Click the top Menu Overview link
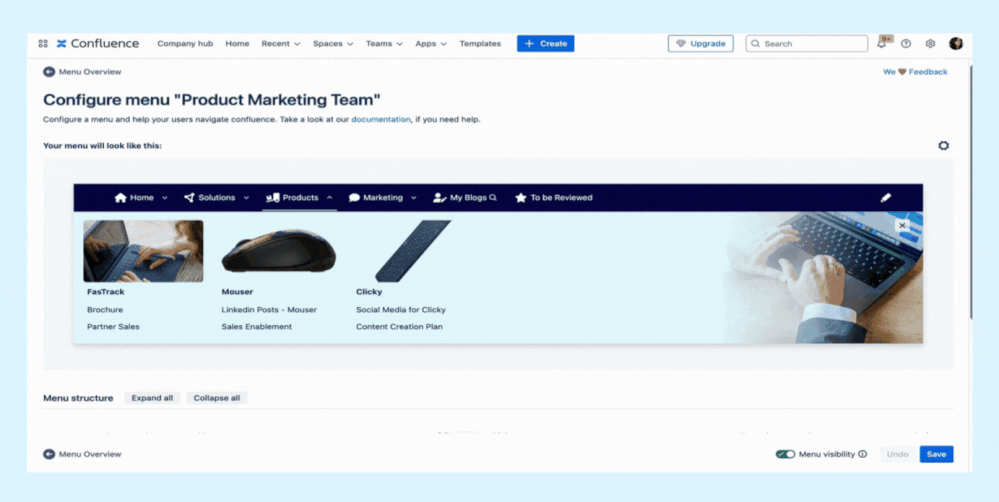 90,72
